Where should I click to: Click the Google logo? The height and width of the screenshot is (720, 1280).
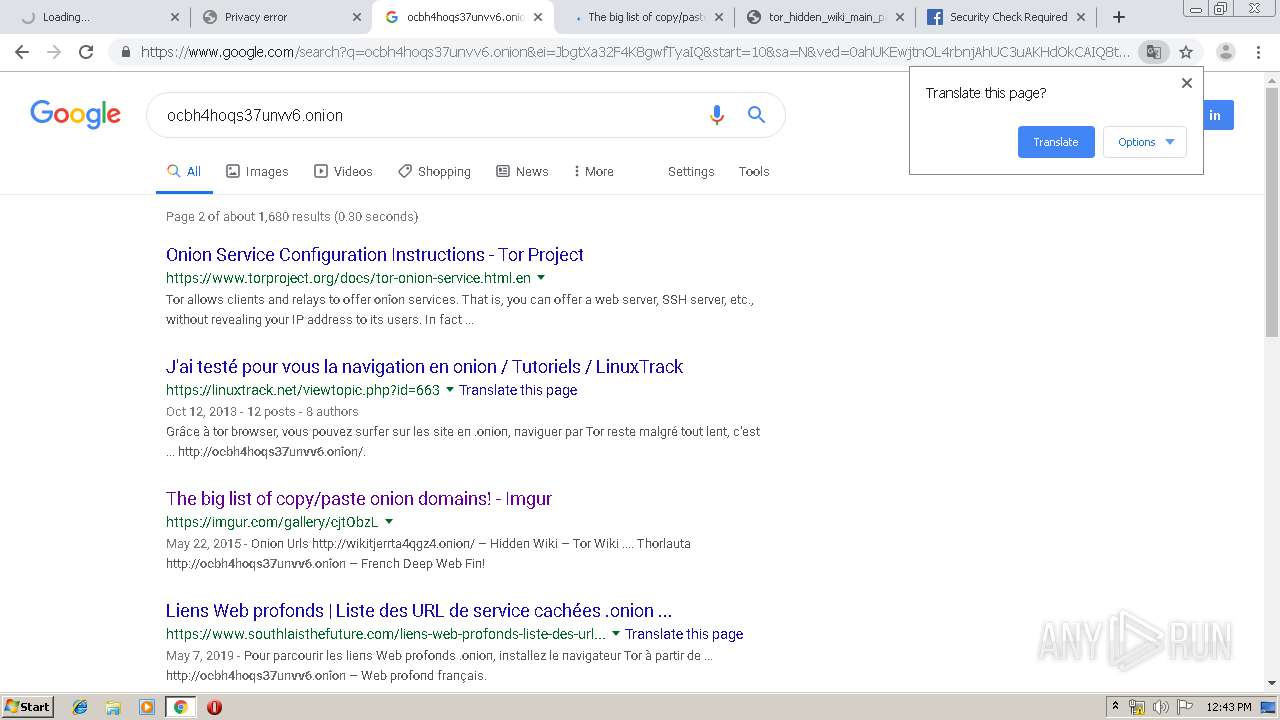pos(75,115)
